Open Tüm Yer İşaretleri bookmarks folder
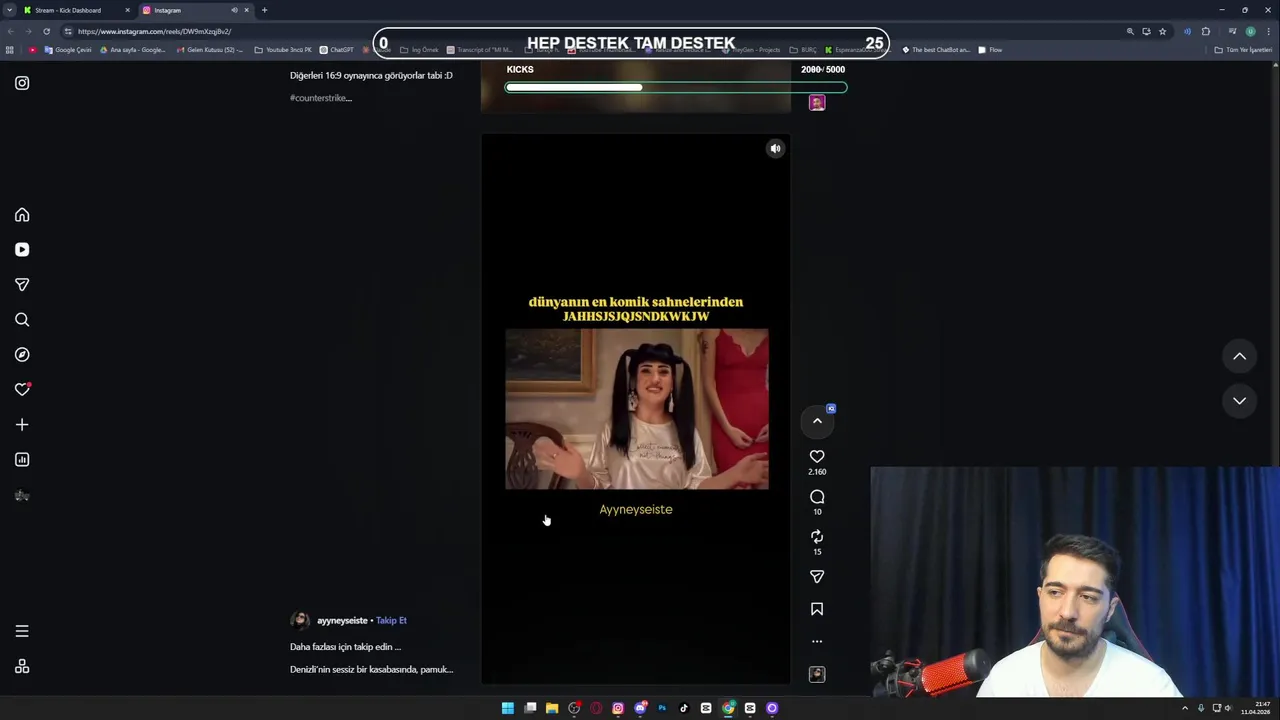Image resolution: width=1280 pixels, height=720 pixels. [1243, 50]
